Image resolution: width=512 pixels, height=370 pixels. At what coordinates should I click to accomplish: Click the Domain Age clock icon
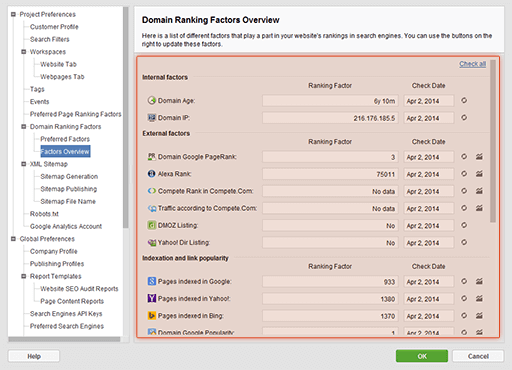click(152, 100)
